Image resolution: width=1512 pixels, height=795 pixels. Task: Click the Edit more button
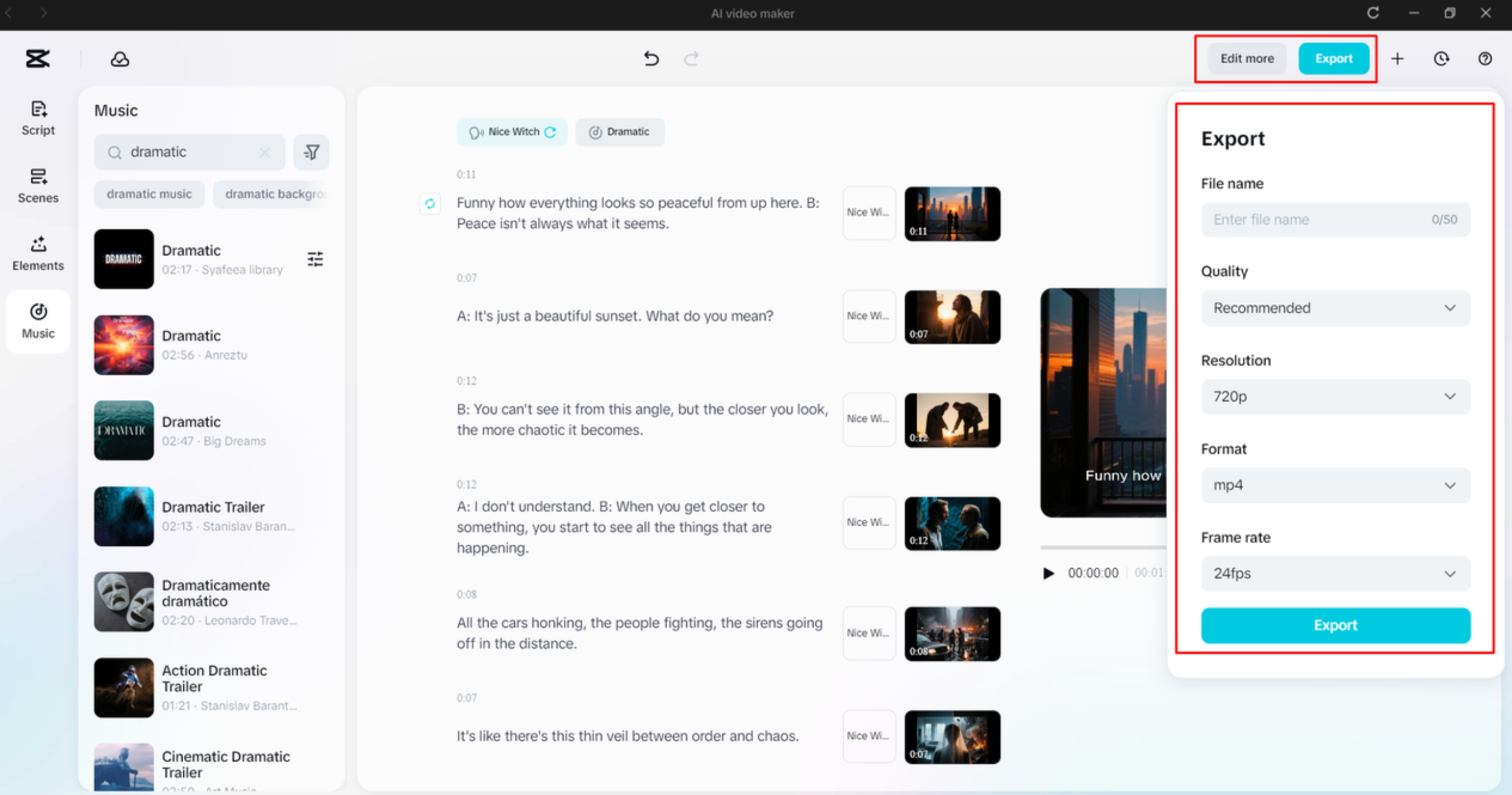pyautogui.click(x=1247, y=58)
